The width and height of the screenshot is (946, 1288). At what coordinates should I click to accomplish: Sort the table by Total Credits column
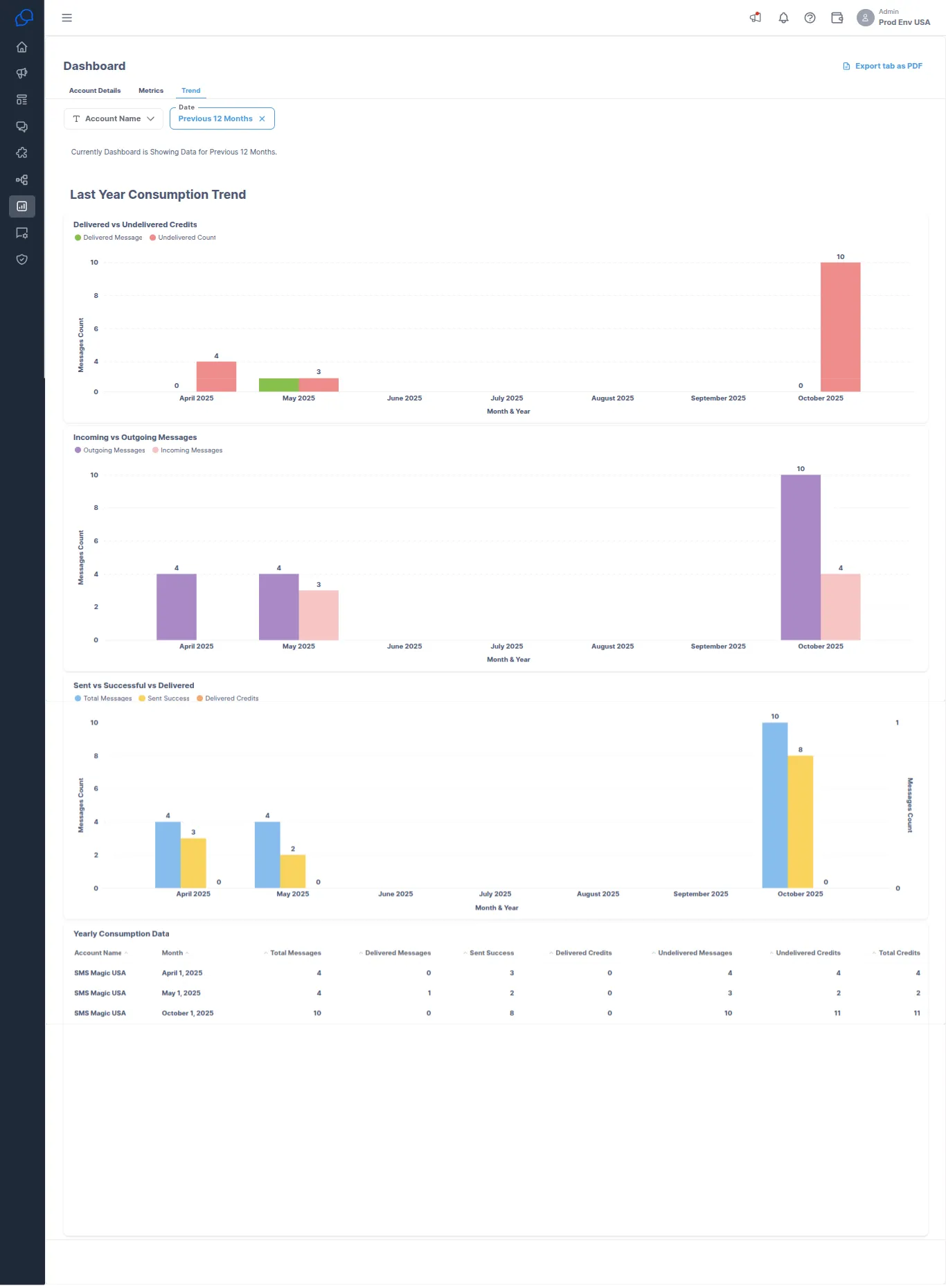point(897,953)
